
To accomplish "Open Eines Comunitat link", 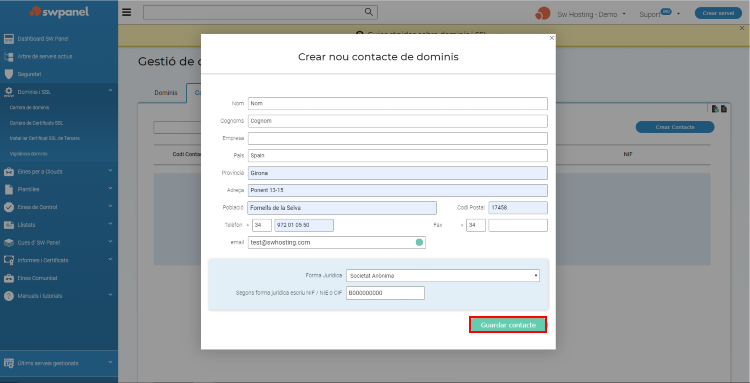I will (x=37, y=278).
